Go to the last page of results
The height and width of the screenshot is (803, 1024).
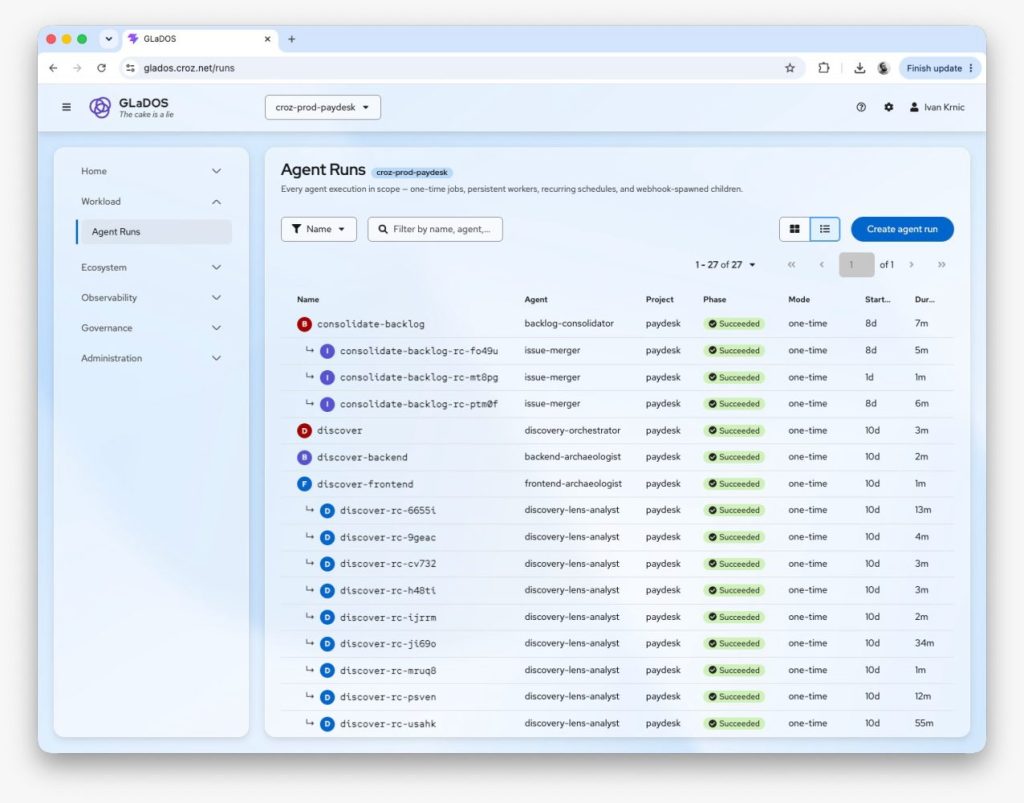941,265
